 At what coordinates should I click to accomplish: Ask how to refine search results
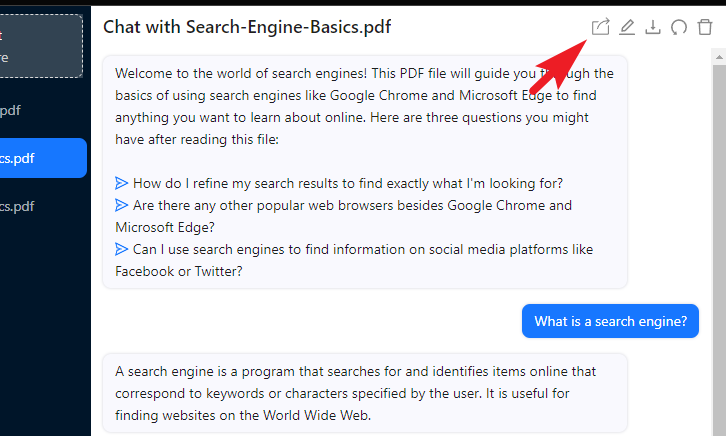pos(348,183)
